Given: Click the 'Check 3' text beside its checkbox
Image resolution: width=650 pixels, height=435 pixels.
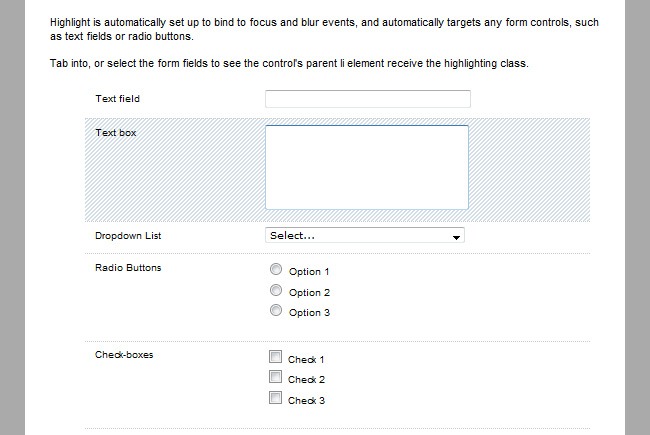Looking at the screenshot, I should point(306,400).
